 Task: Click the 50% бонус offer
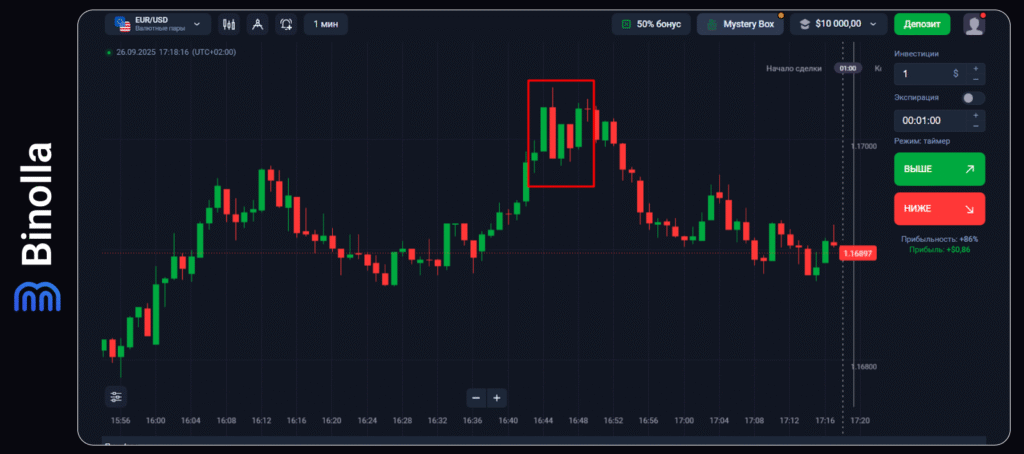point(650,24)
